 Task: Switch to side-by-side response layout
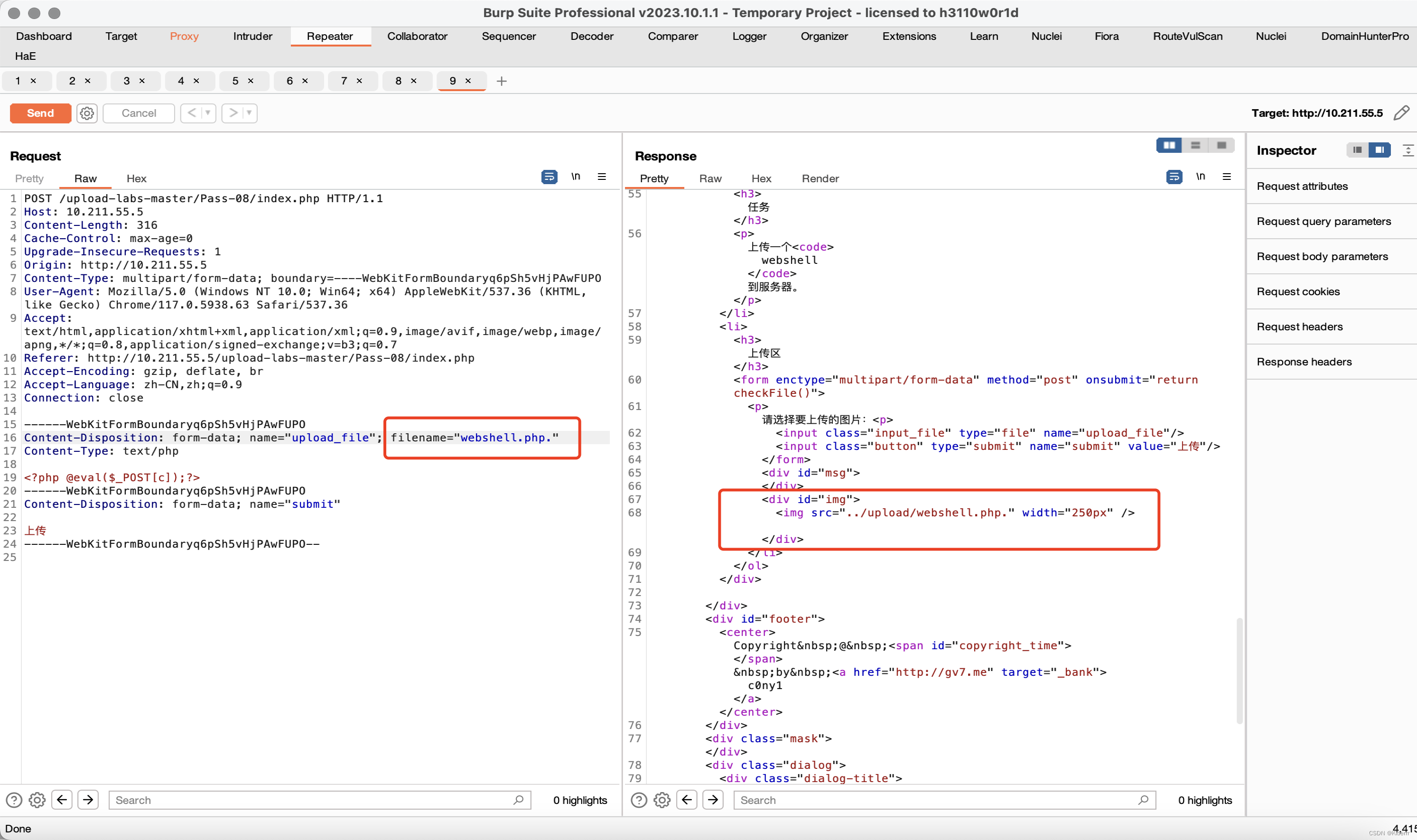[1168, 146]
